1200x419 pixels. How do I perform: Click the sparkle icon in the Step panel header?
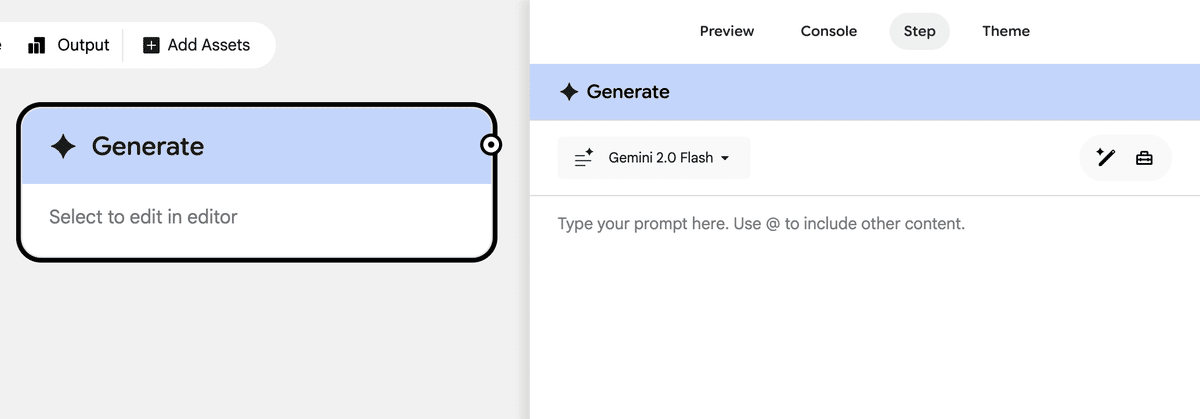pos(569,92)
